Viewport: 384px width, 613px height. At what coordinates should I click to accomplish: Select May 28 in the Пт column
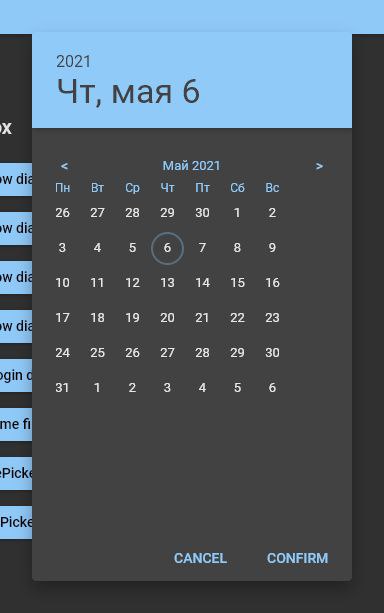coord(202,353)
